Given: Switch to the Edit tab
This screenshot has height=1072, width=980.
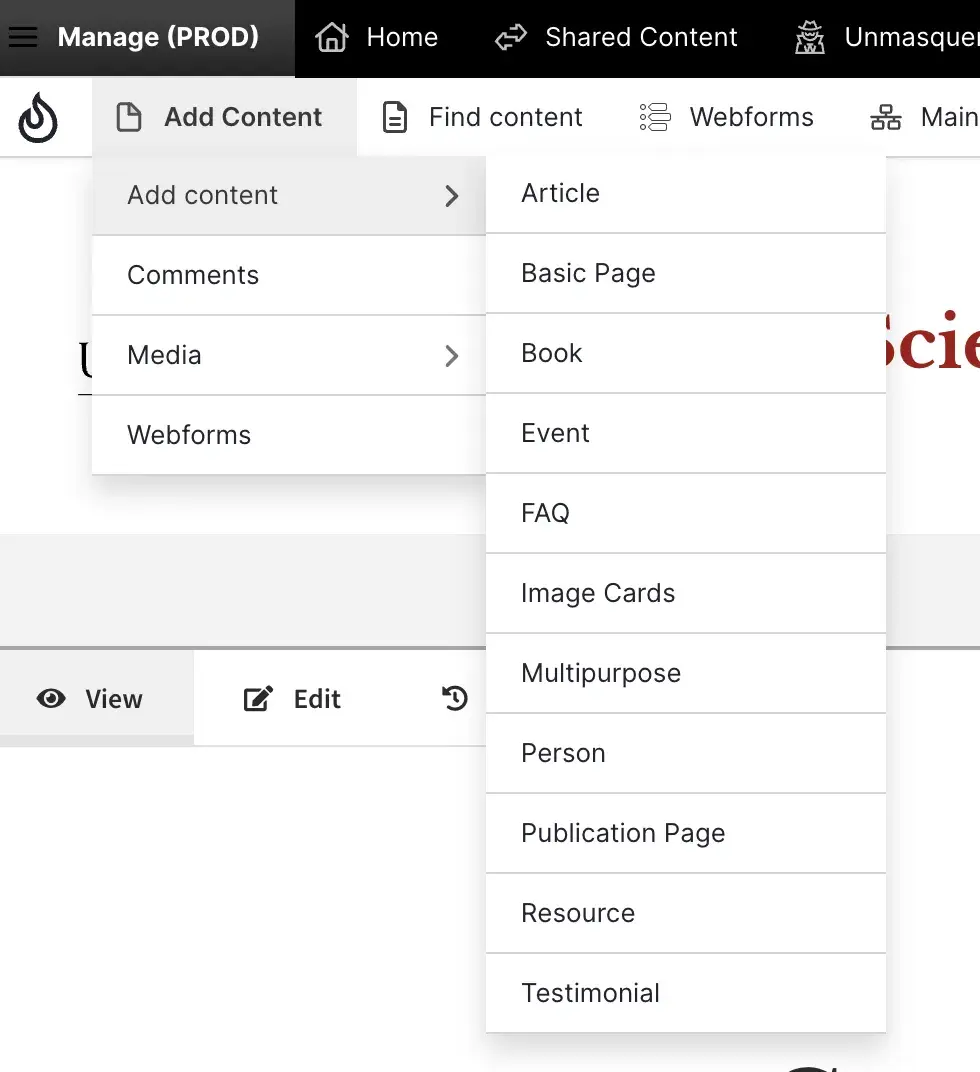Looking at the screenshot, I should [294, 699].
